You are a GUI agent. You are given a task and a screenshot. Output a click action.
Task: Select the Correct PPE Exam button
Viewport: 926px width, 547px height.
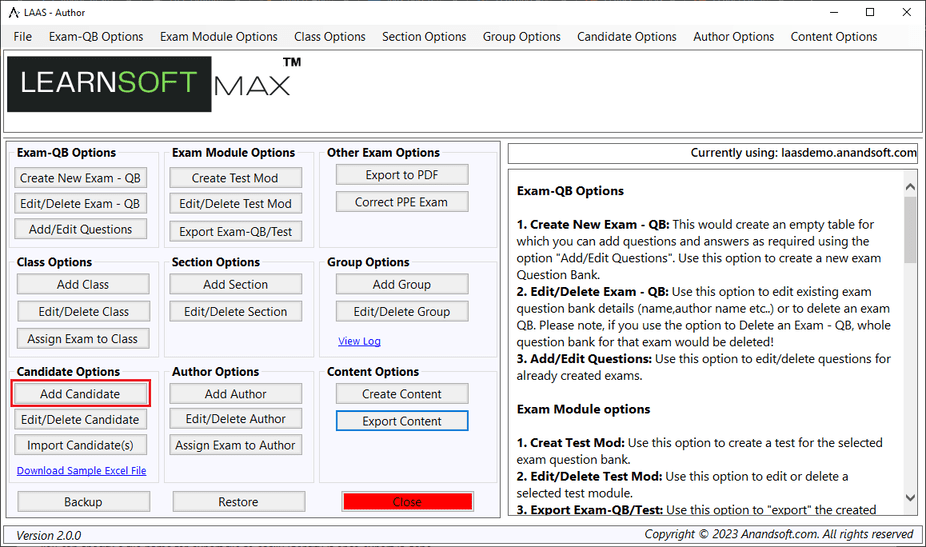[x=402, y=202]
